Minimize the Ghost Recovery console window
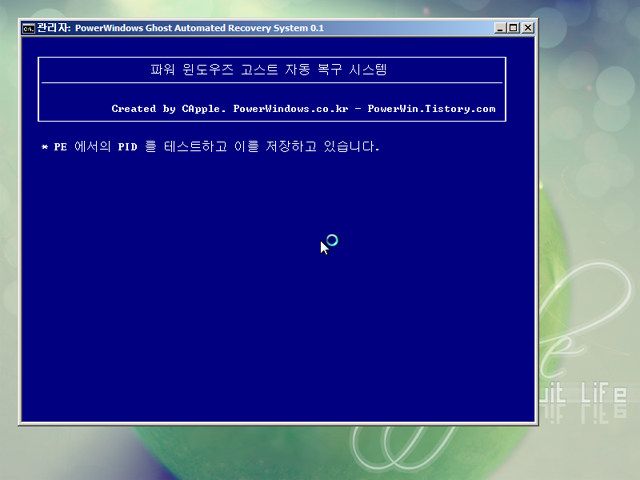The width and height of the screenshot is (640, 480). tap(500, 28)
